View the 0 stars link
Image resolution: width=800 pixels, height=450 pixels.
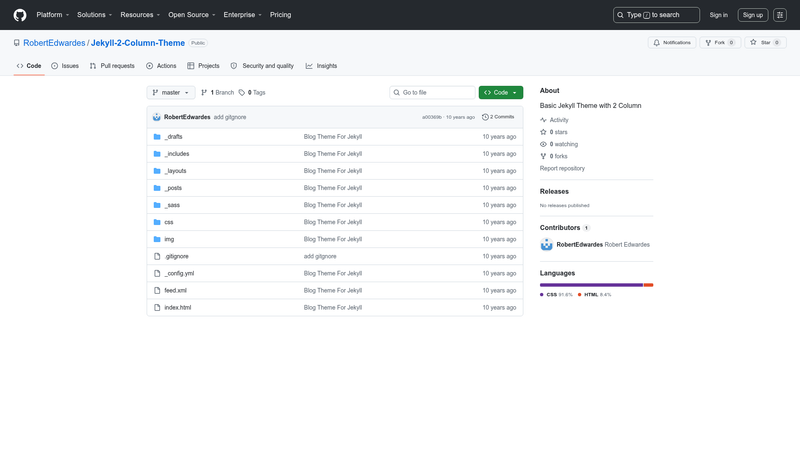click(x=554, y=132)
